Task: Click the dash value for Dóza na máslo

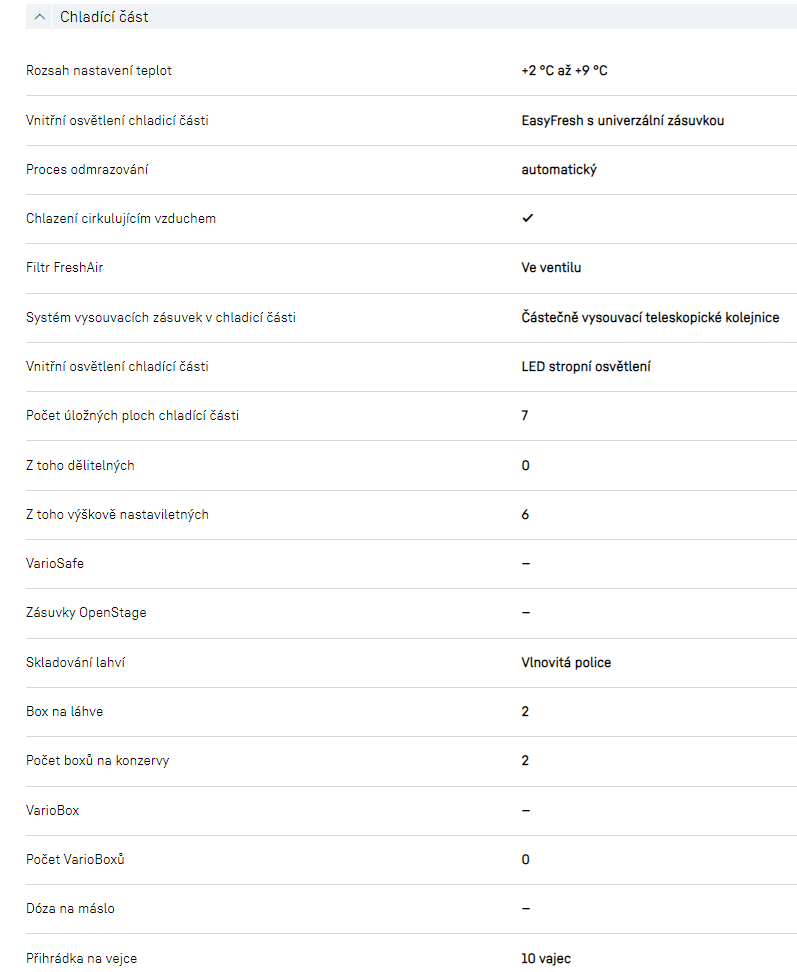Action: pos(526,909)
